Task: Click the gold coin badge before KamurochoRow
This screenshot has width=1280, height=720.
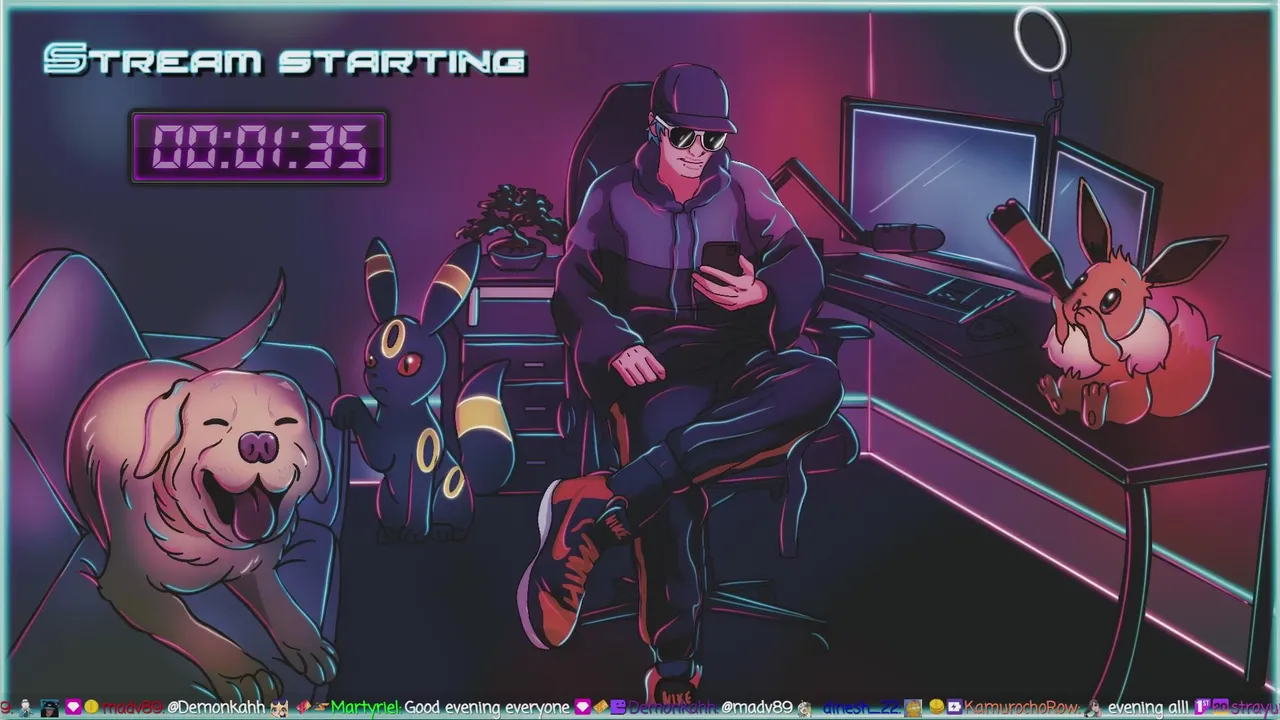Action: (x=937, y=707)
